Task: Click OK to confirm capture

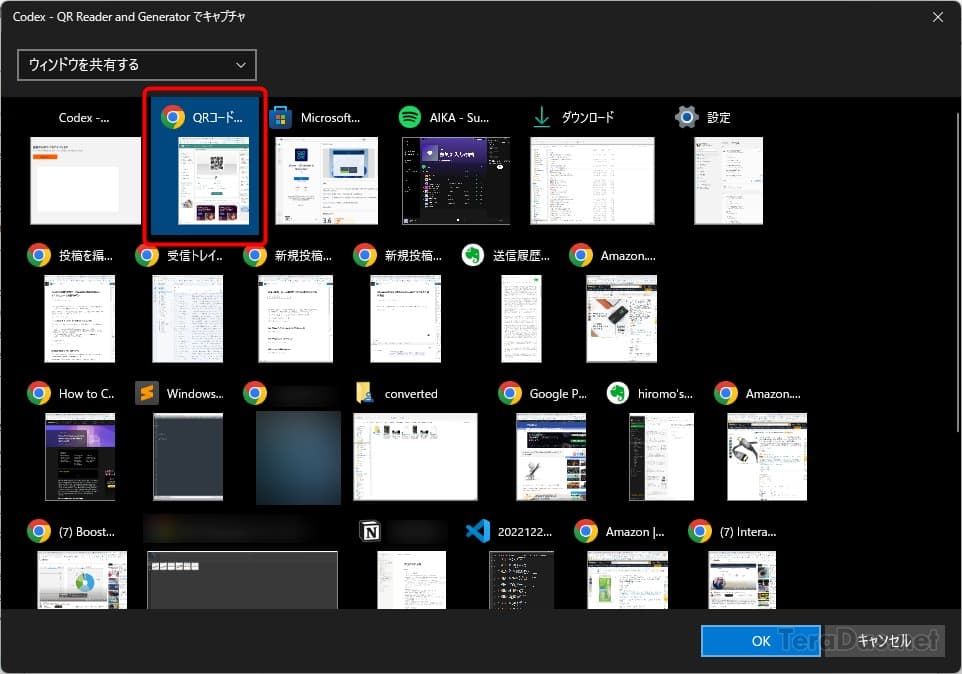Action: click(x=761, y=641)
